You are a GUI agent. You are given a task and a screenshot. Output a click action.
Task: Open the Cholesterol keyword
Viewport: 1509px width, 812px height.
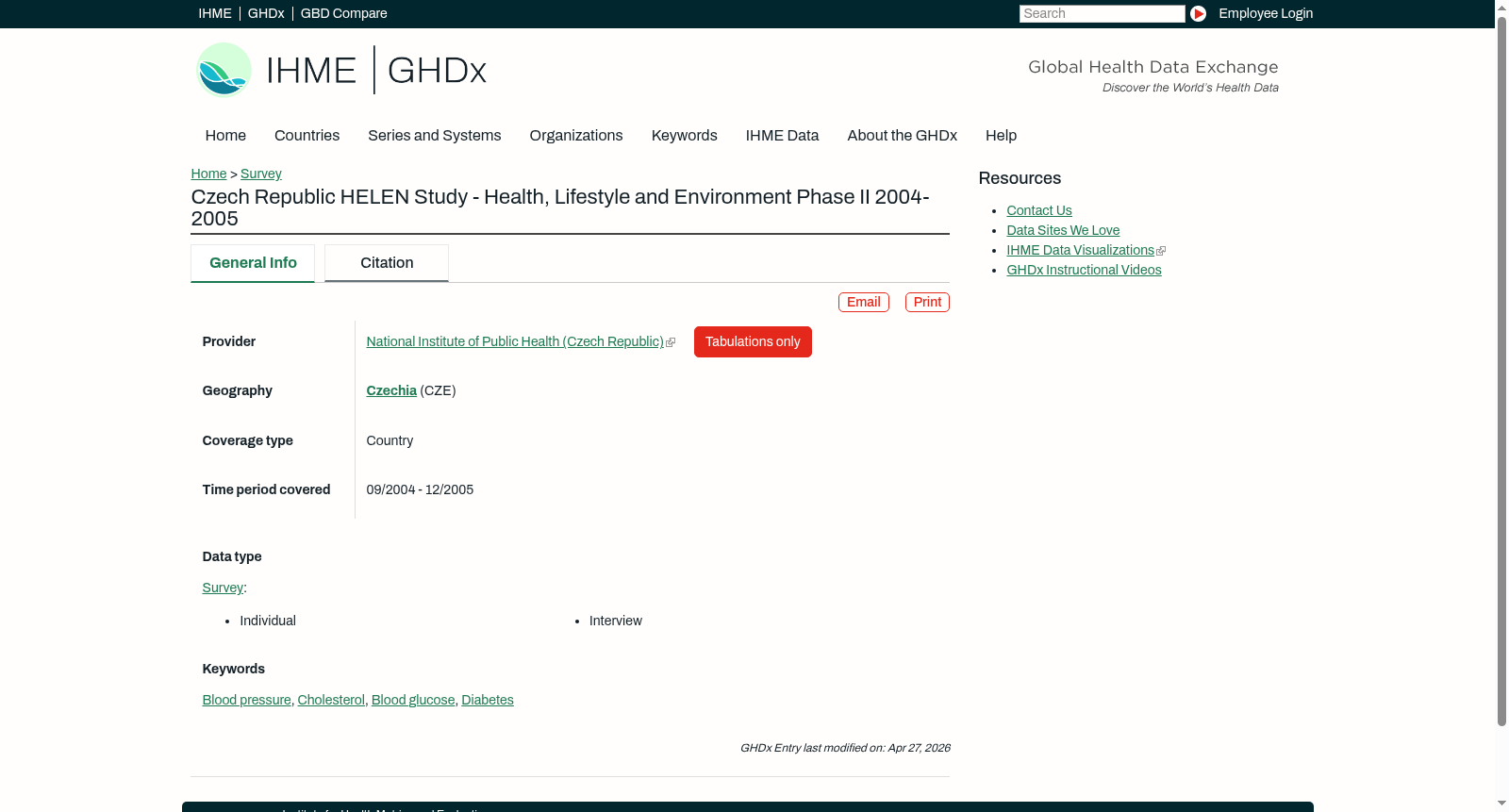331,700
